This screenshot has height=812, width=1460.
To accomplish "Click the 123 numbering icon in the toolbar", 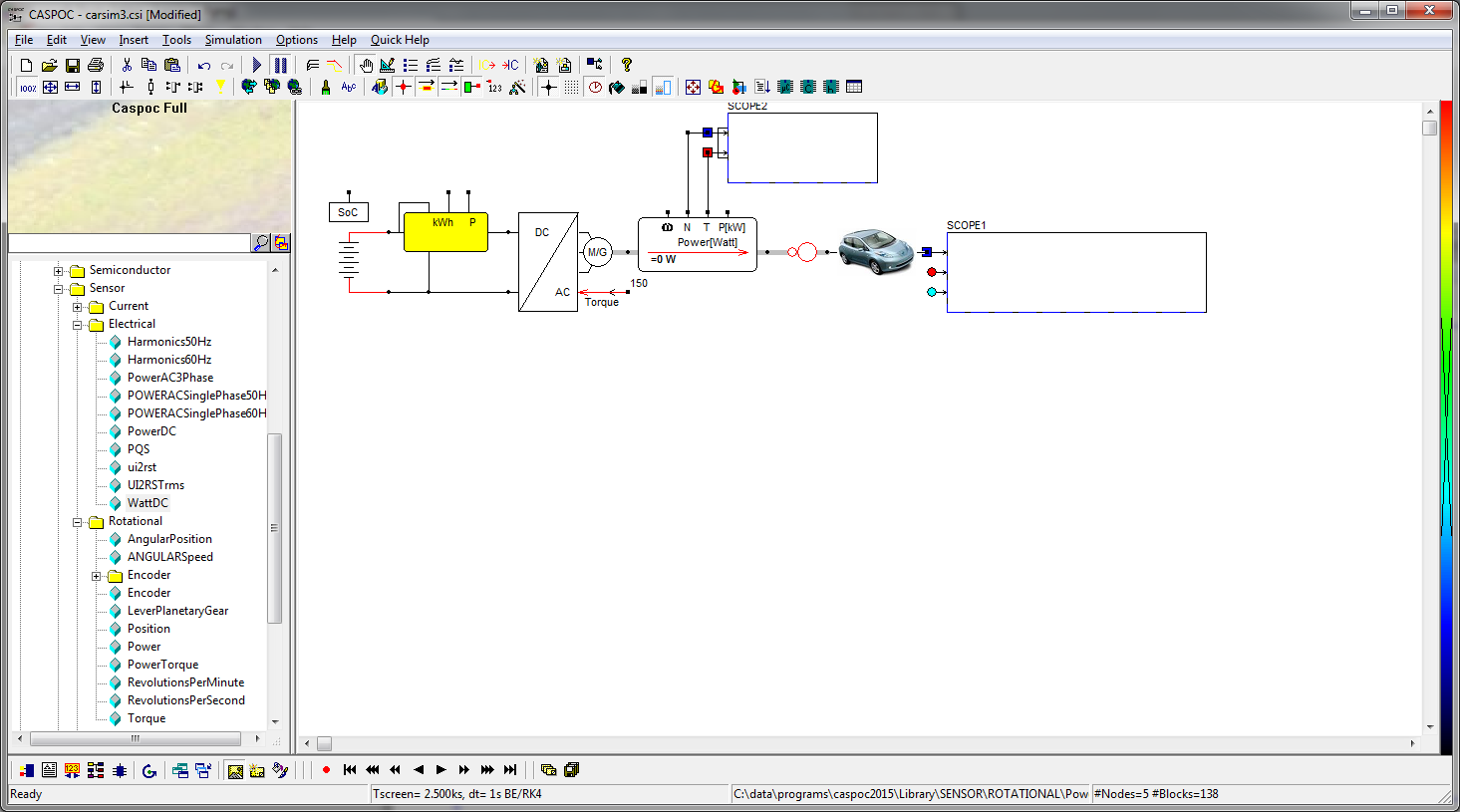I will 494,88.
